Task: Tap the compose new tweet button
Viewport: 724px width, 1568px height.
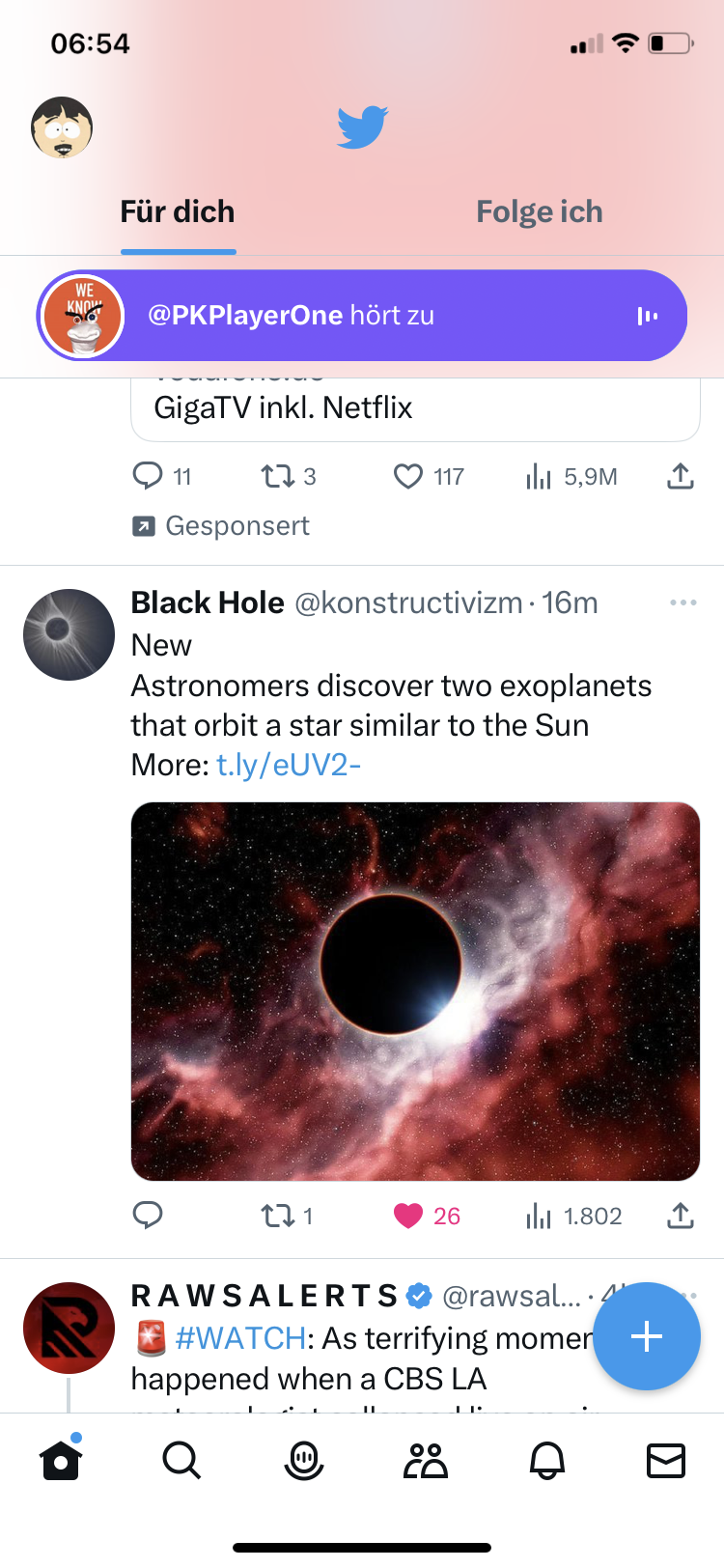Action: tap(646, 1336)
